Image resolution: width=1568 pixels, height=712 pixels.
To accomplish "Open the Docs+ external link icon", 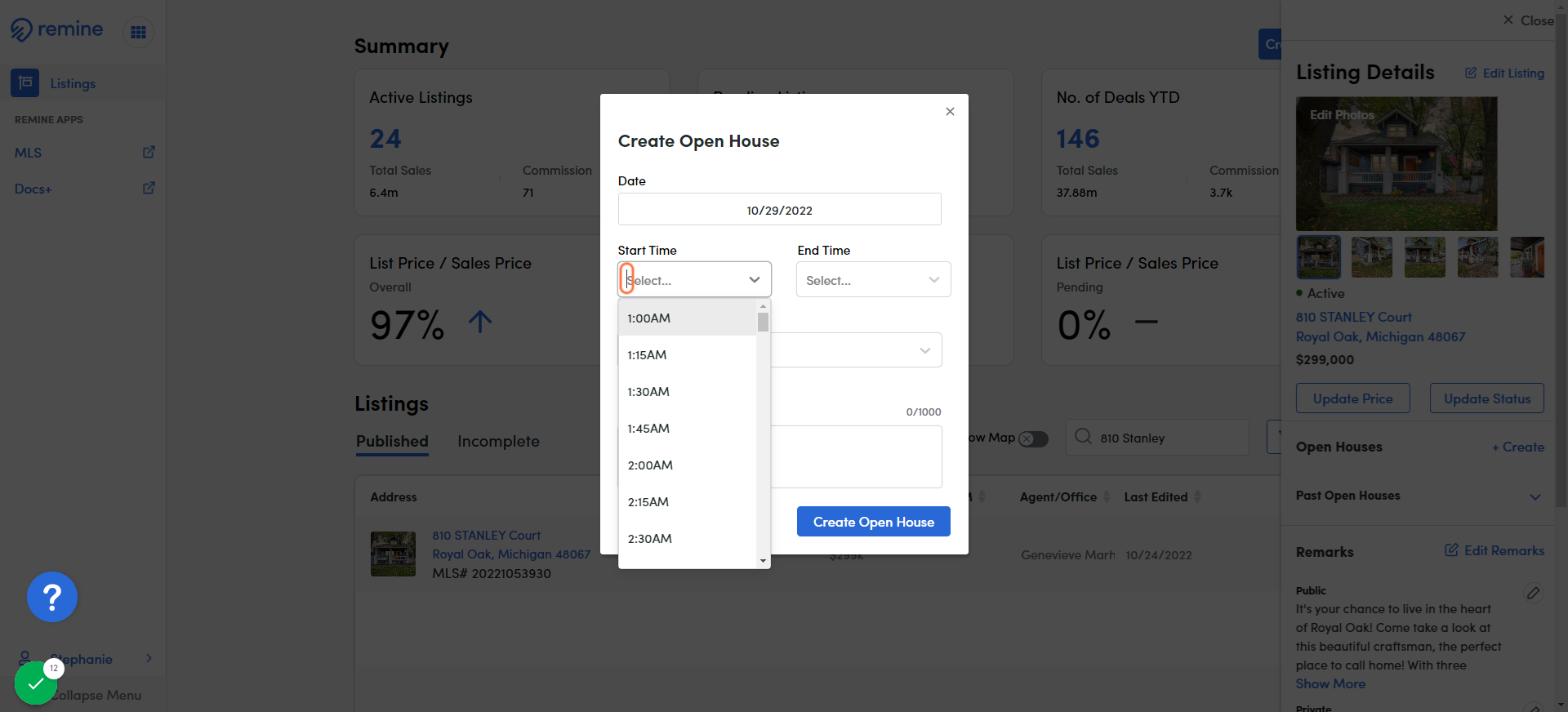I will coord(149,188).
